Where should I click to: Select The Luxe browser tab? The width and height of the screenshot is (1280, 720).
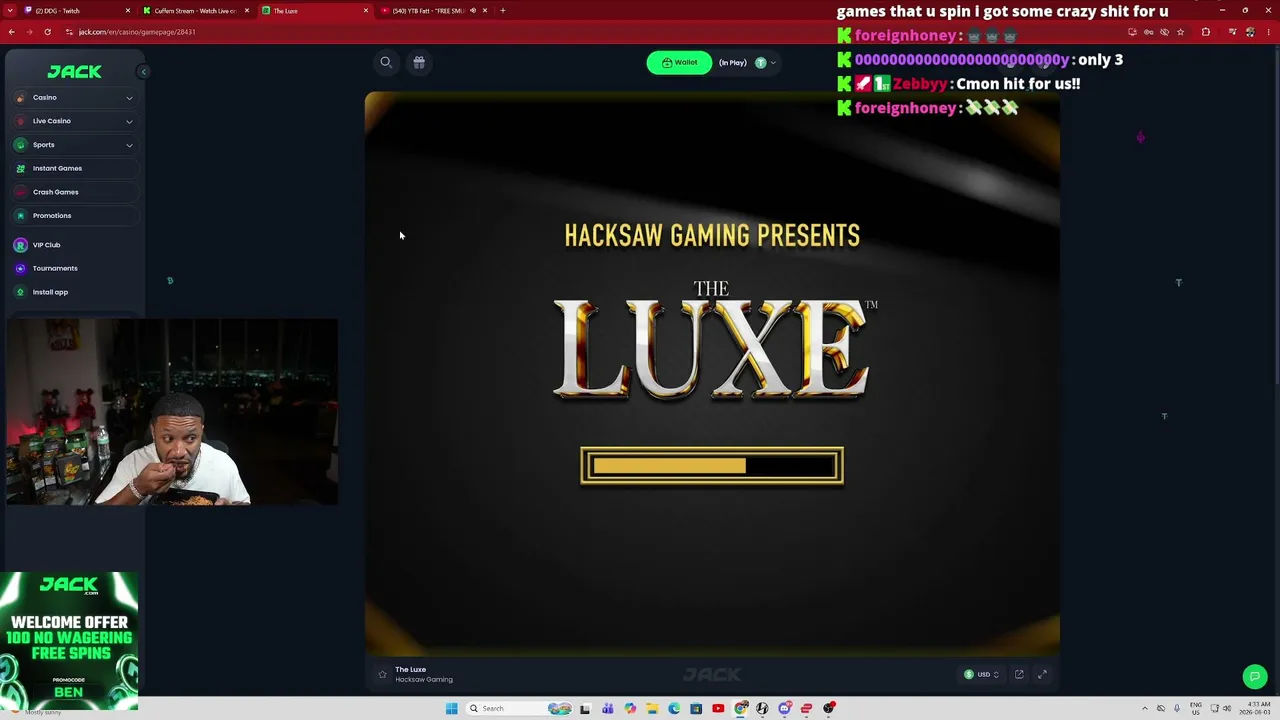pos(314,11)
